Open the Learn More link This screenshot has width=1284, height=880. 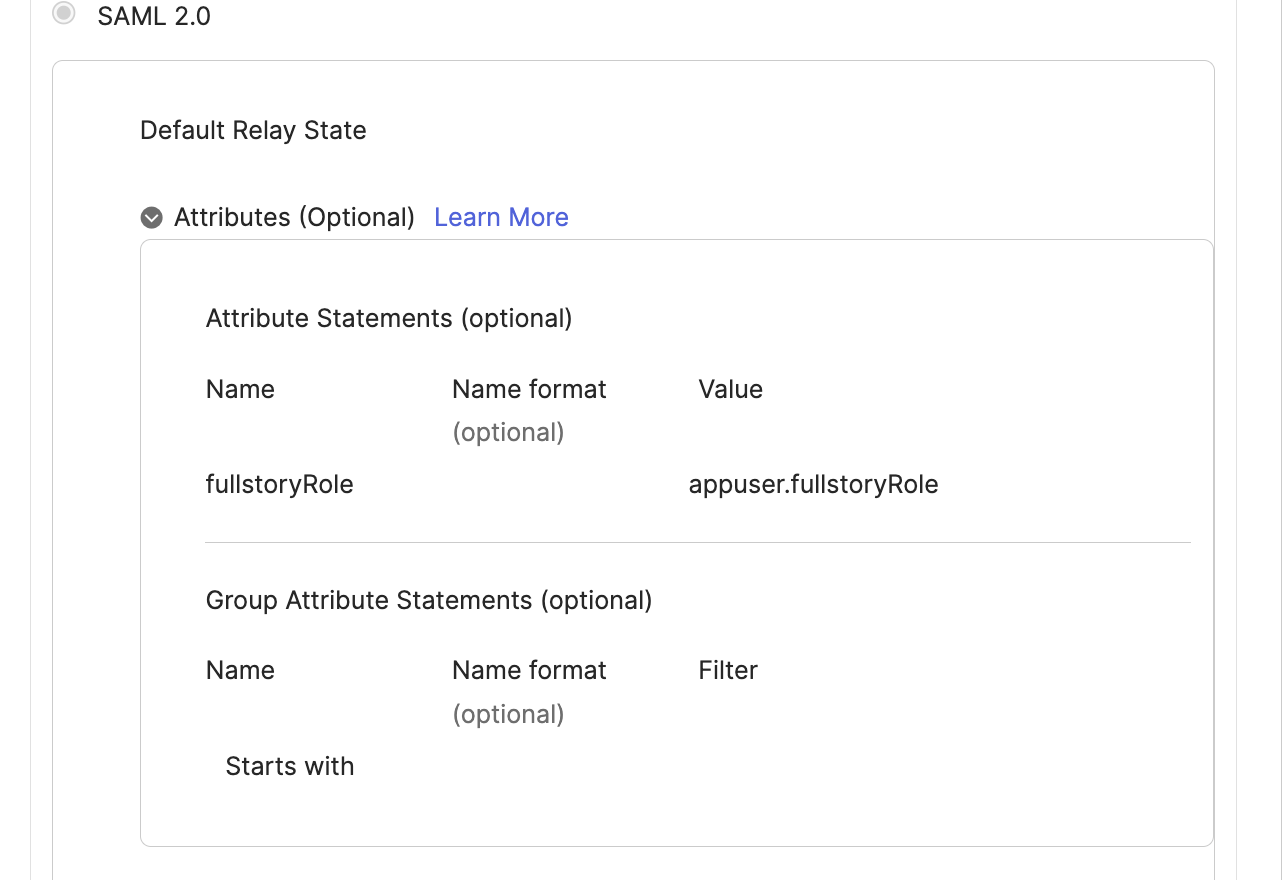[x=501, y=217]
